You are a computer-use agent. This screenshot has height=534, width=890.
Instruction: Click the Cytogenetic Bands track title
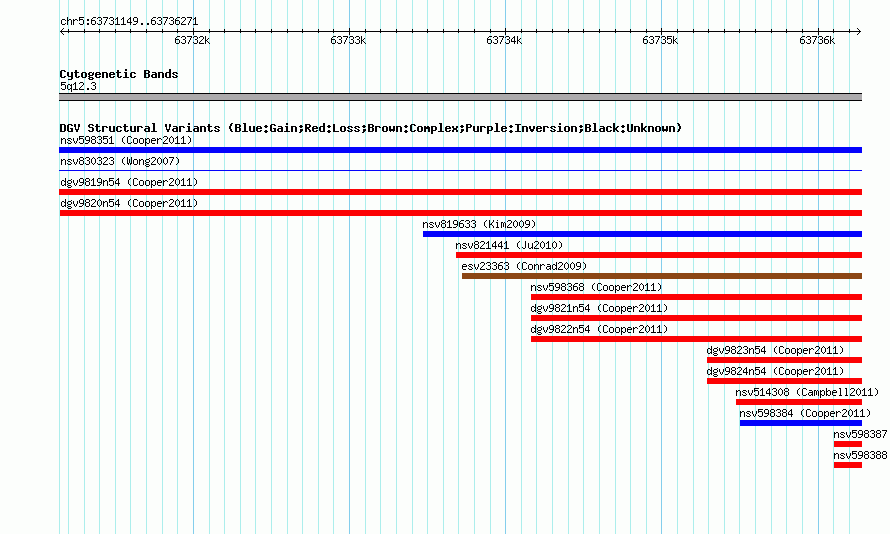coord(119,74)
